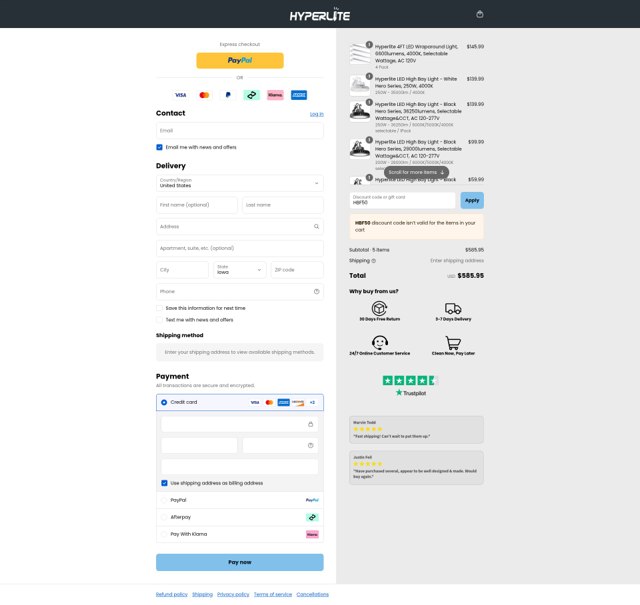Focus the Email input field
Viewport: 640px width, 605px height.
point(240,131)
